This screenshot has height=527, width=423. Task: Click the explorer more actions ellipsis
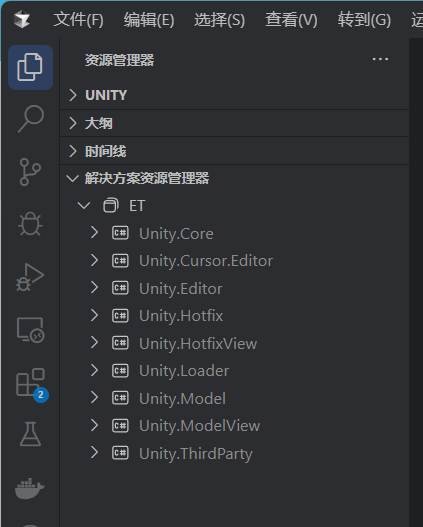click(x=380, y=59)
